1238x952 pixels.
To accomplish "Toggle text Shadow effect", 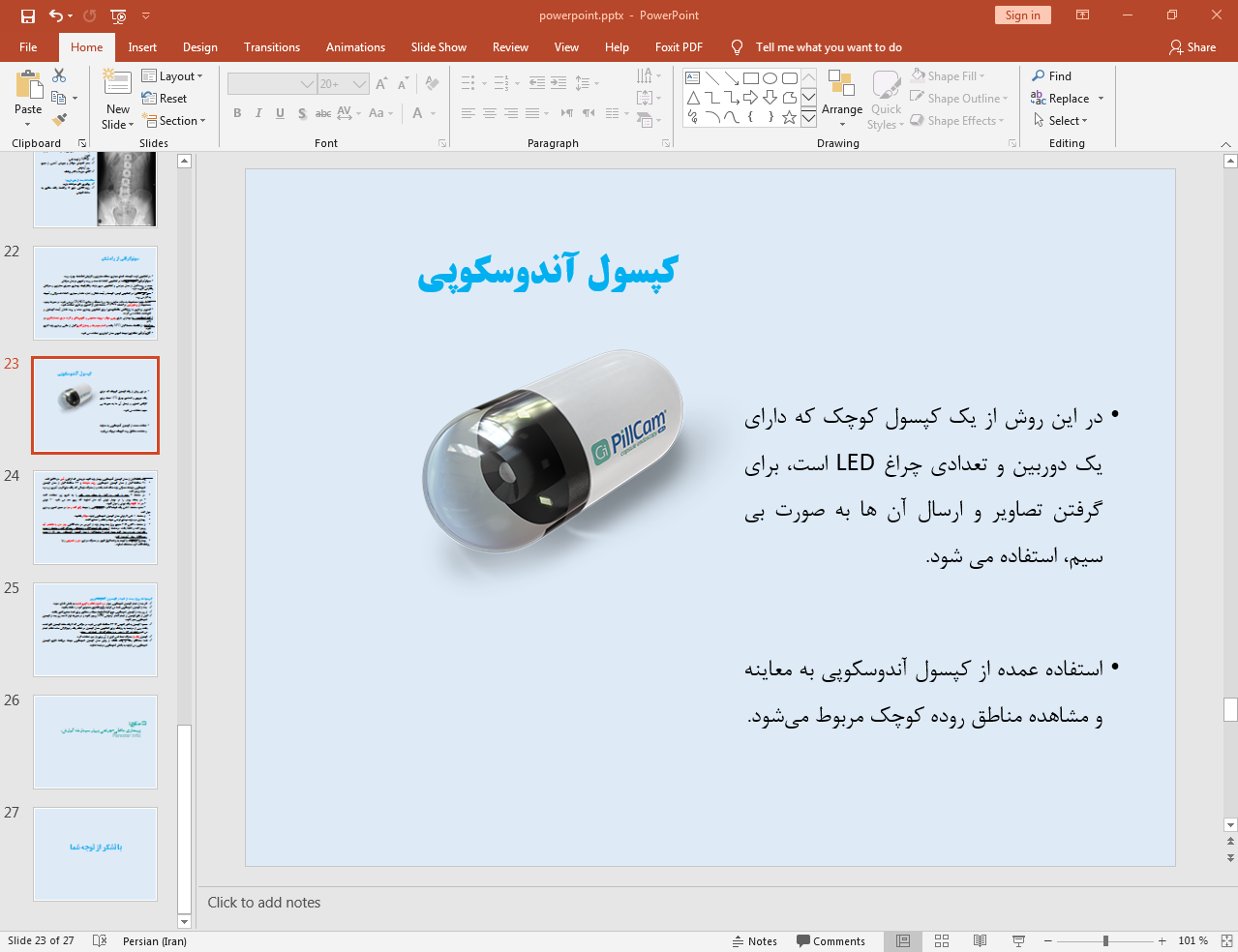I will (x=302, y=113).
